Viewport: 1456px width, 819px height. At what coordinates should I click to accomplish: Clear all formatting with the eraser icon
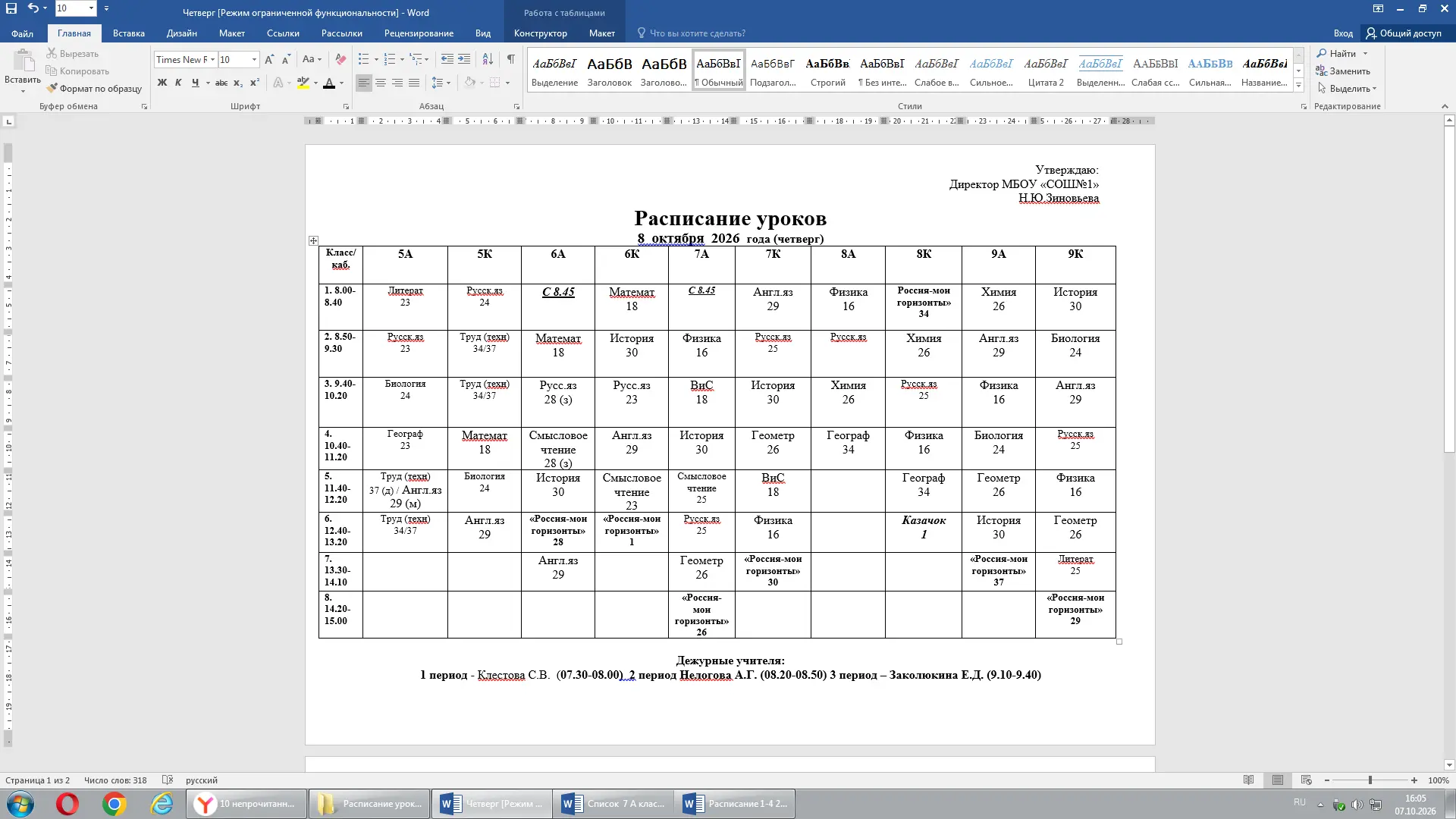pos(340,59)
